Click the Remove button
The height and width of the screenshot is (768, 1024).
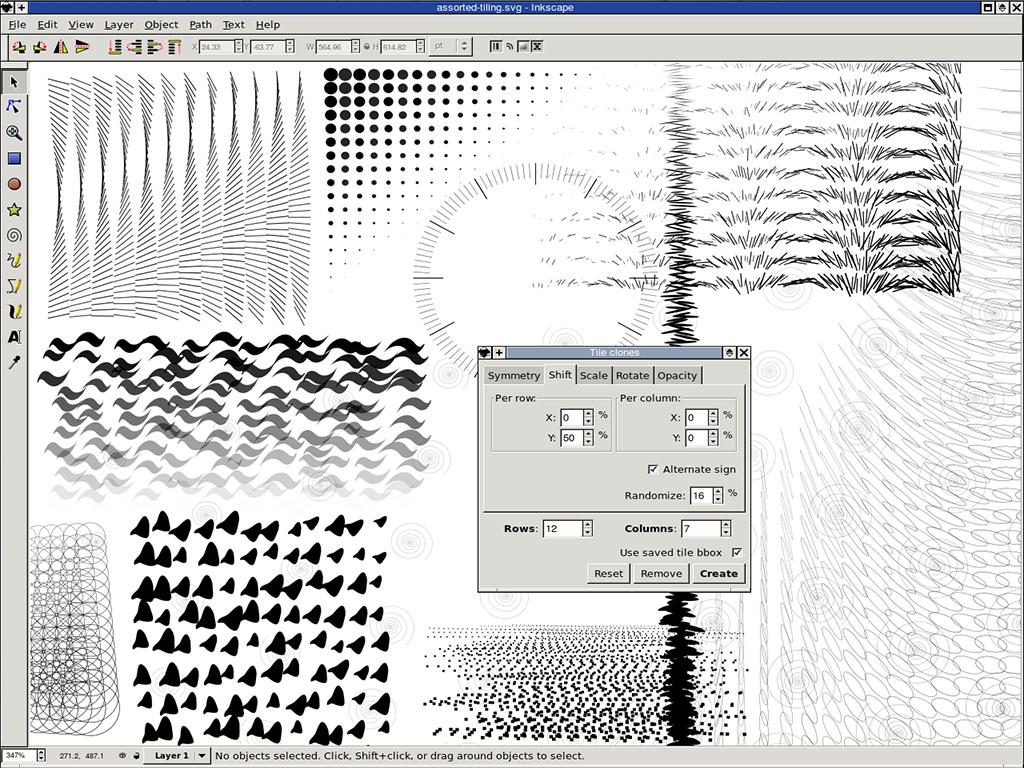coord(661,573)
